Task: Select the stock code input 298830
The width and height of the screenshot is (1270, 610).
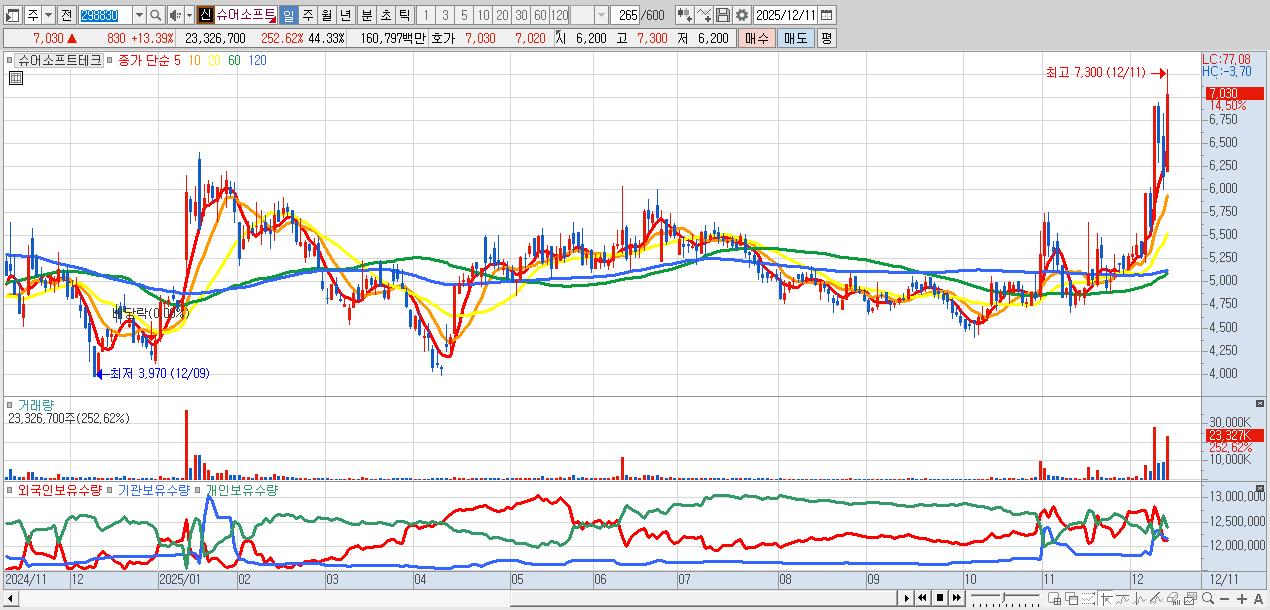Action: (x=105, y=15)
